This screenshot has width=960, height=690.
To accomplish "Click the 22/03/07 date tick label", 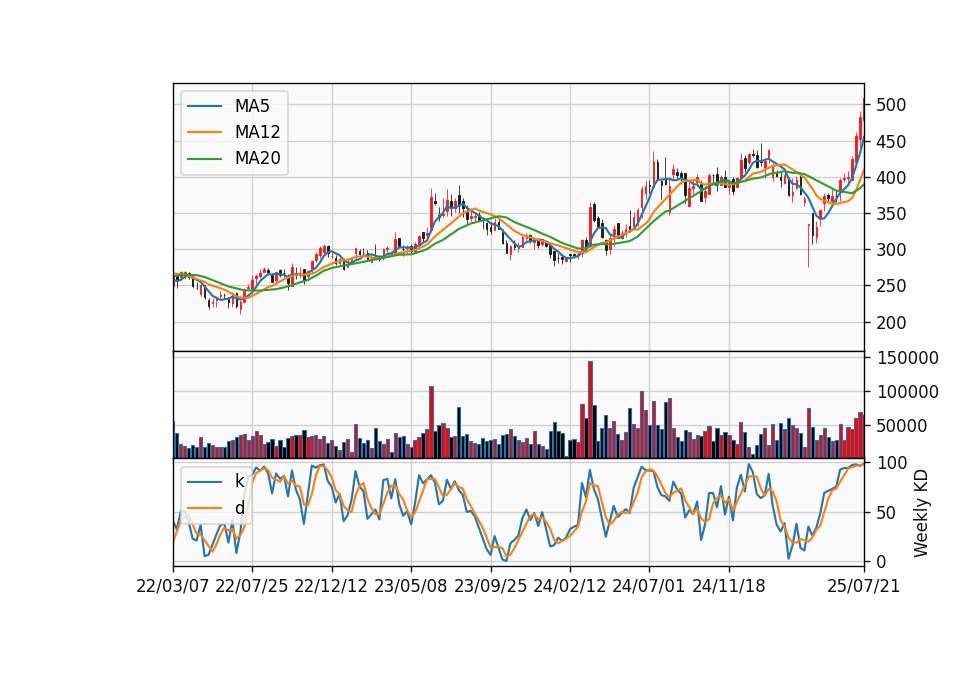I will point(173,587).
